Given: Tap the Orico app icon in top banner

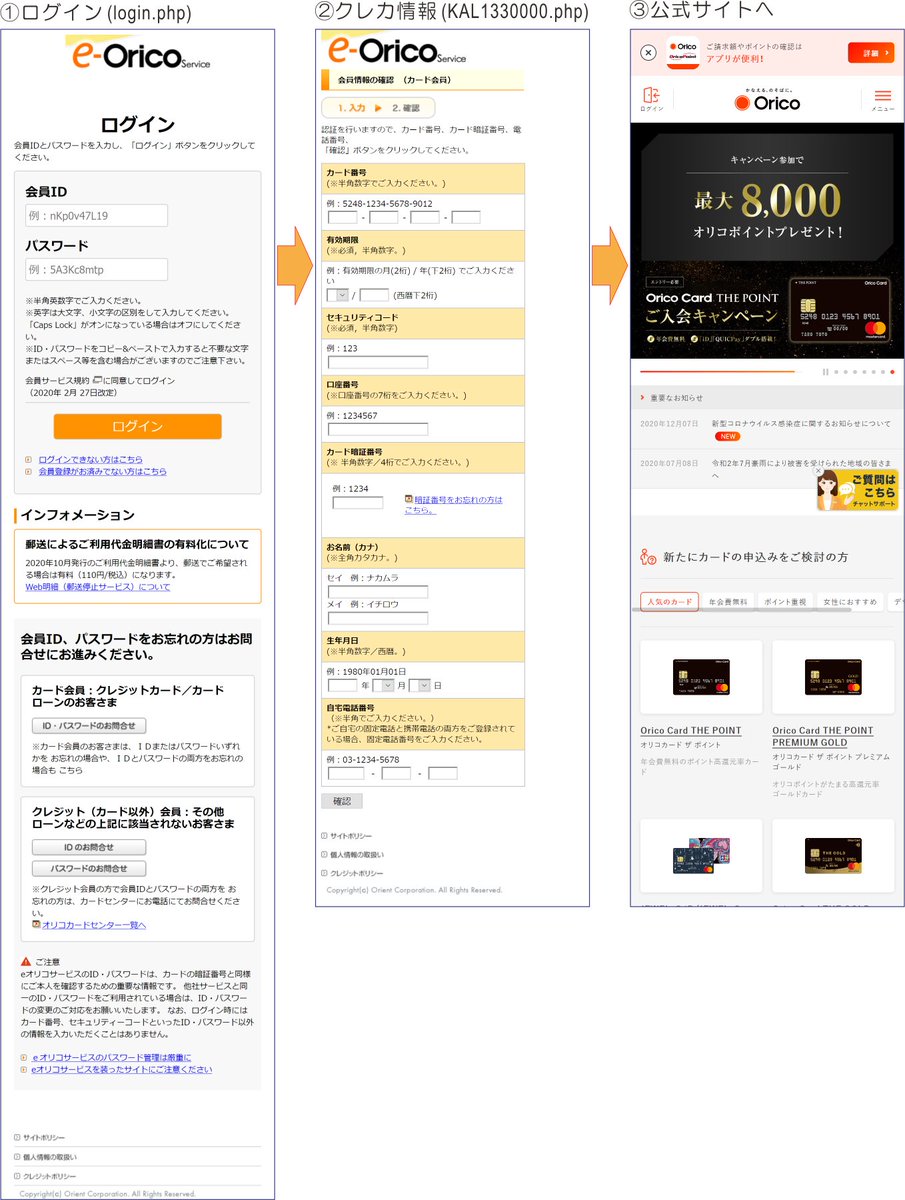Looking at the screenshot, I should (683, 53).
